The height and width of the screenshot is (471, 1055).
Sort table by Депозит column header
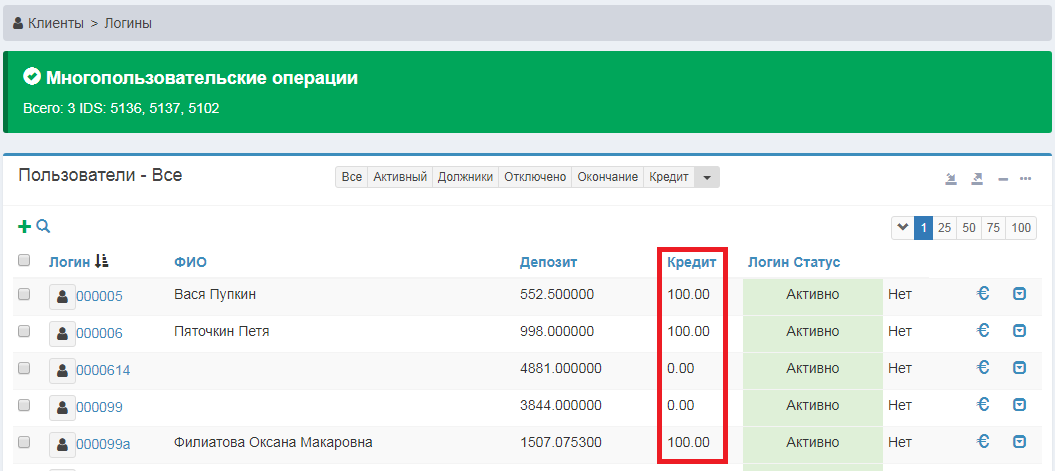coord(548,262)
